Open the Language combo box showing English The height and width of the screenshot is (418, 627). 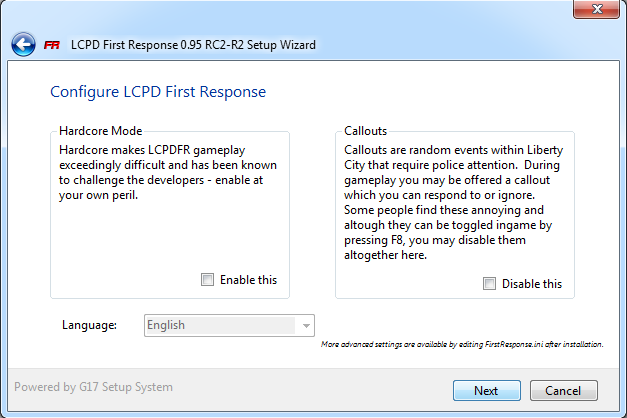(x=221, y=325)
